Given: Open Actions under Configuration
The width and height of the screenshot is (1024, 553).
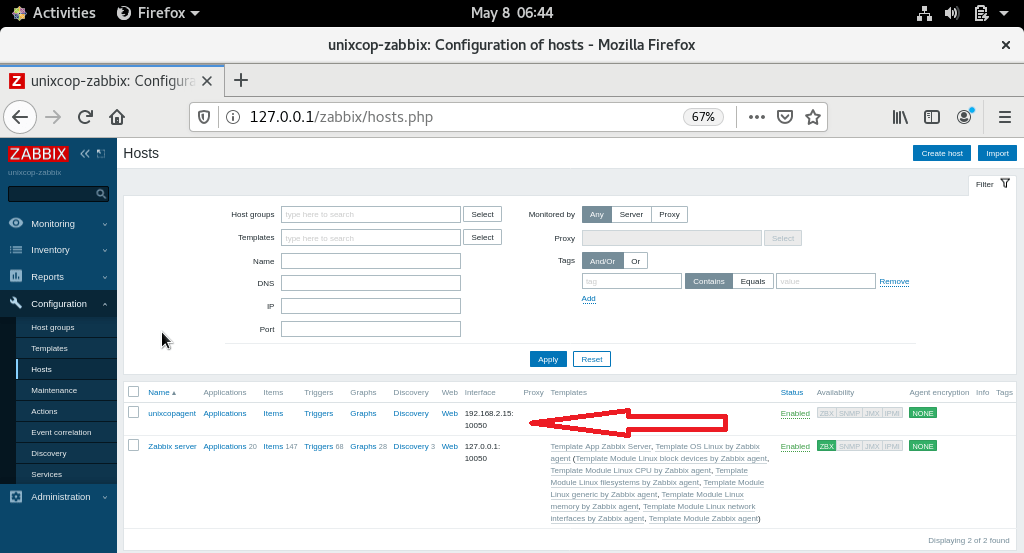Looking at the screenshot, I should pos(44,411).
